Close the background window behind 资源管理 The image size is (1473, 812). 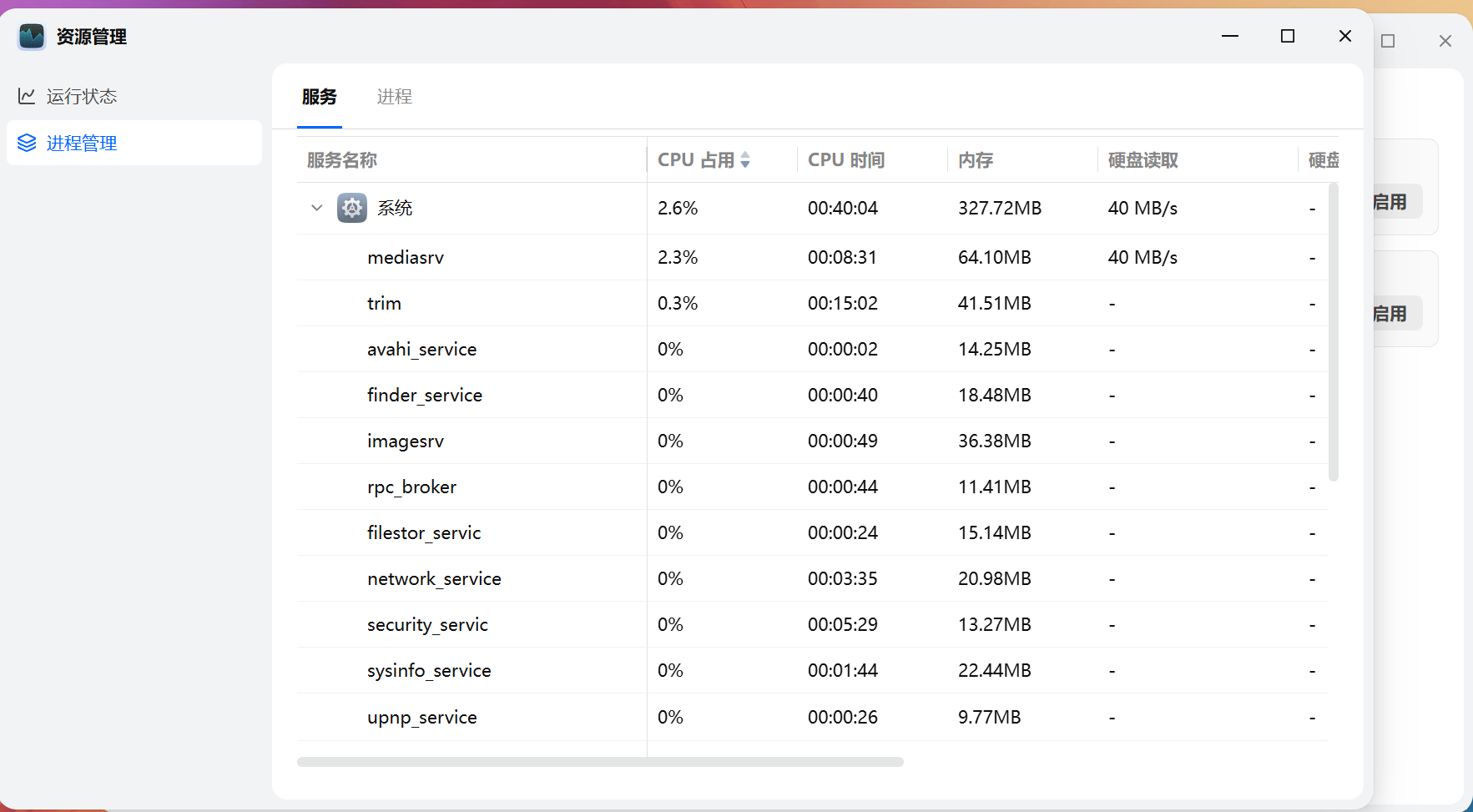(x=1445, y=41)
